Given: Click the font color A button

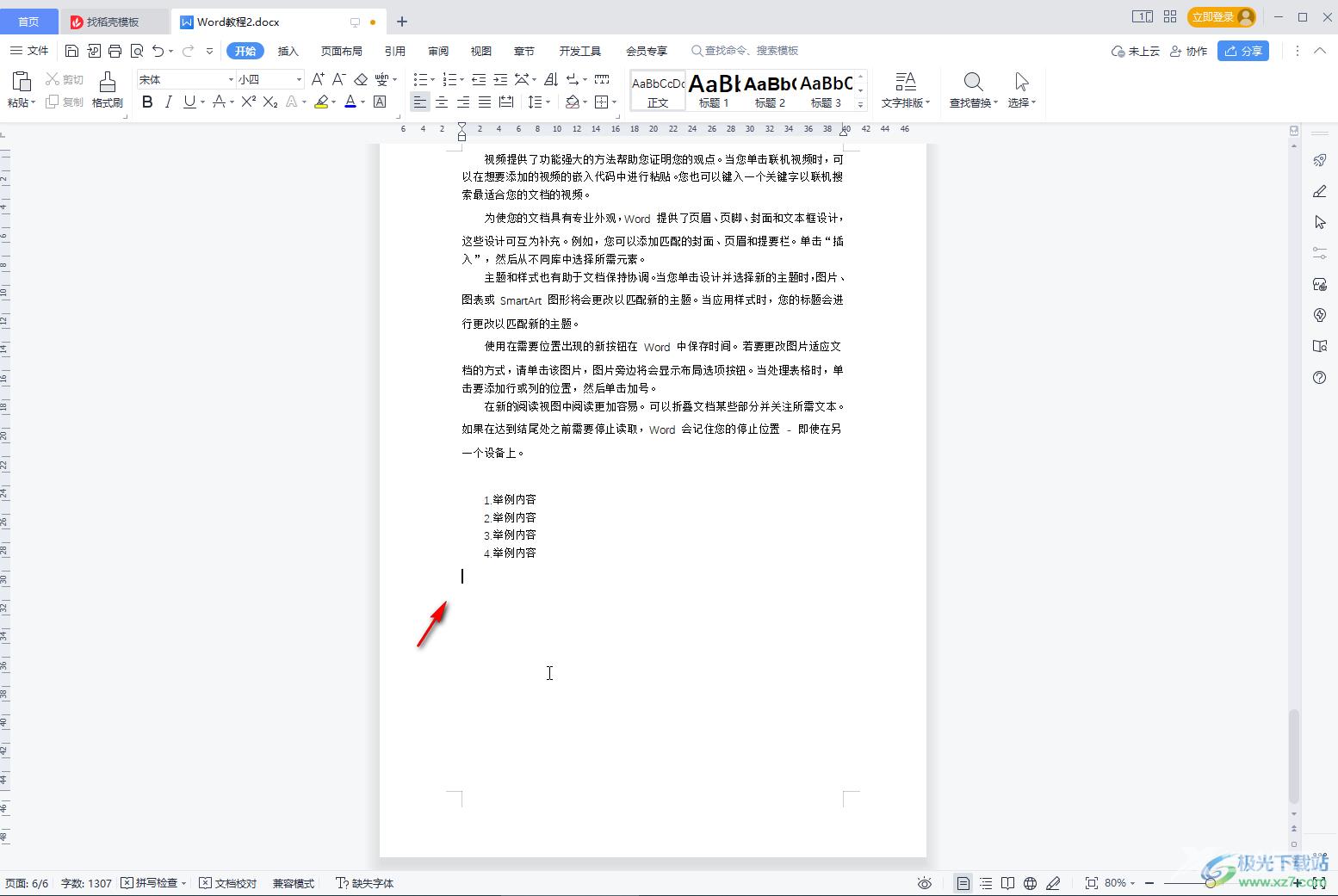Looking at the screenshot, I should (350, 102).
